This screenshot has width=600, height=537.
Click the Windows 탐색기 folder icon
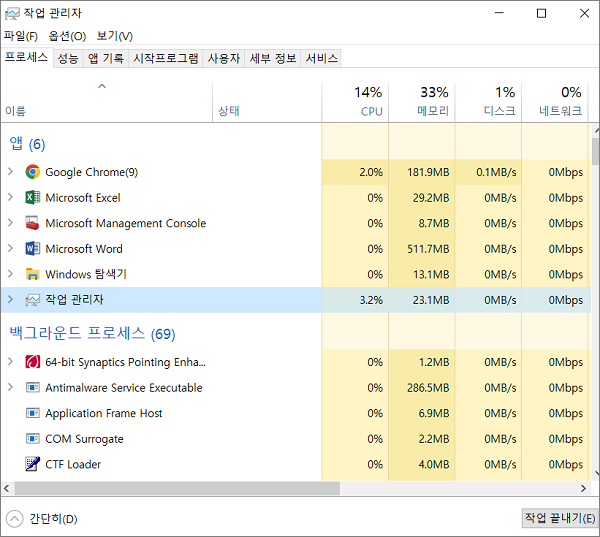point(33,274)
